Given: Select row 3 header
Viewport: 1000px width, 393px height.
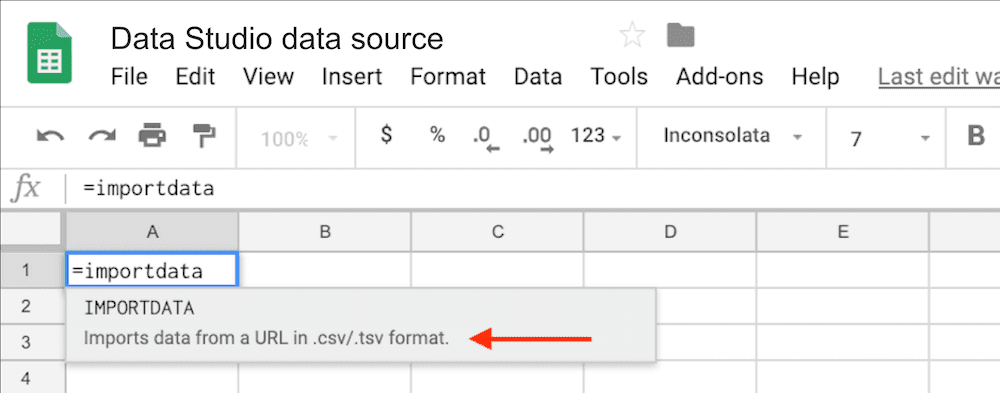Looking at the screenshot, I should coord(33,343).
